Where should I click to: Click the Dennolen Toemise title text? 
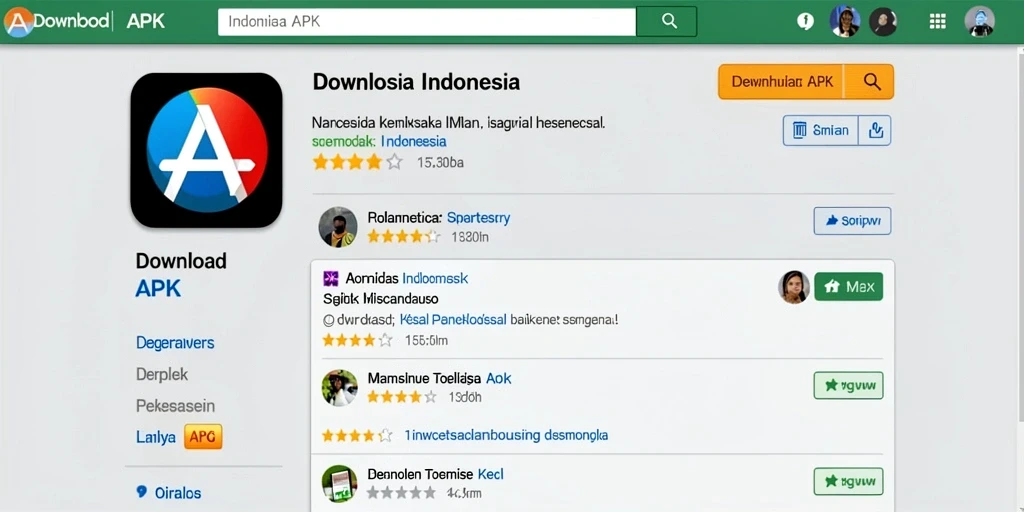click(x=421, y=474)
